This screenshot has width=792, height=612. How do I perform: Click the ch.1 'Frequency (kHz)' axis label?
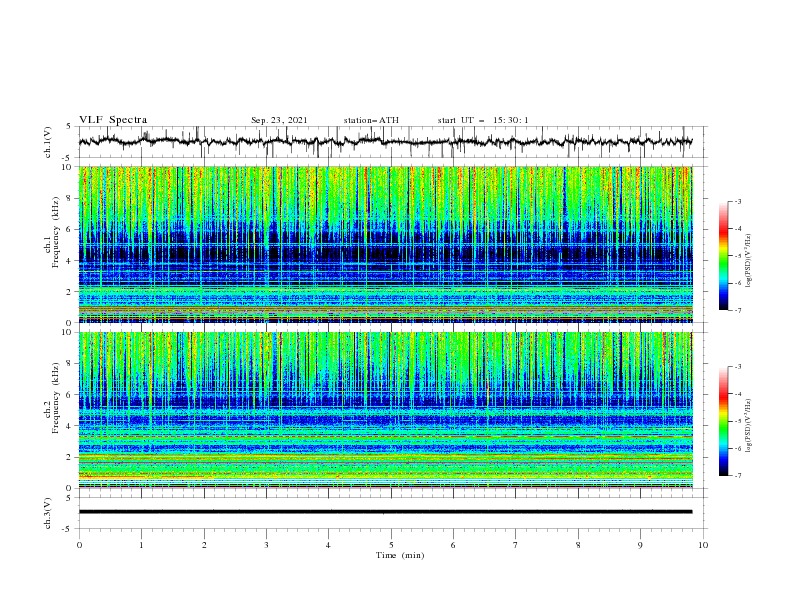click(55, 233)
